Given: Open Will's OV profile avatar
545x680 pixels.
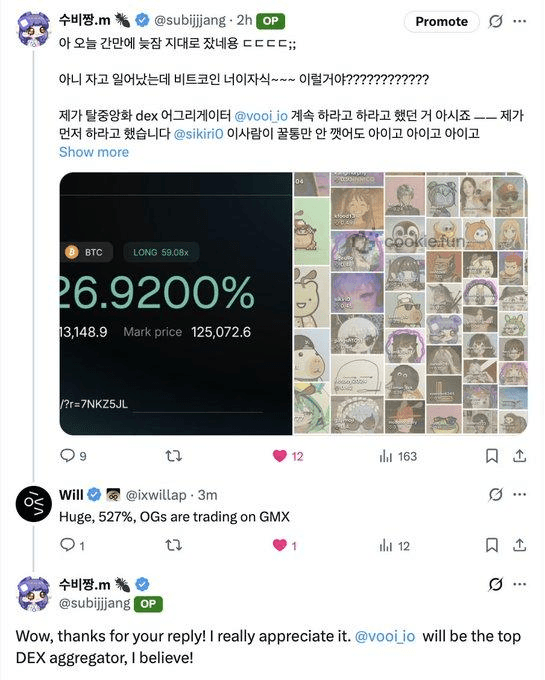Looking at the screenshot, I should coord(34,504).
